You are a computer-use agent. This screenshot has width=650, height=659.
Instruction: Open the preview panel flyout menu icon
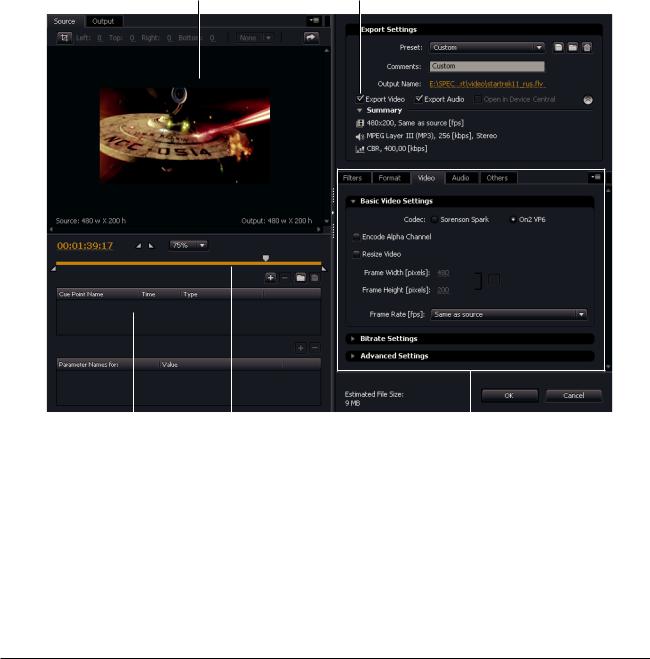314,20
